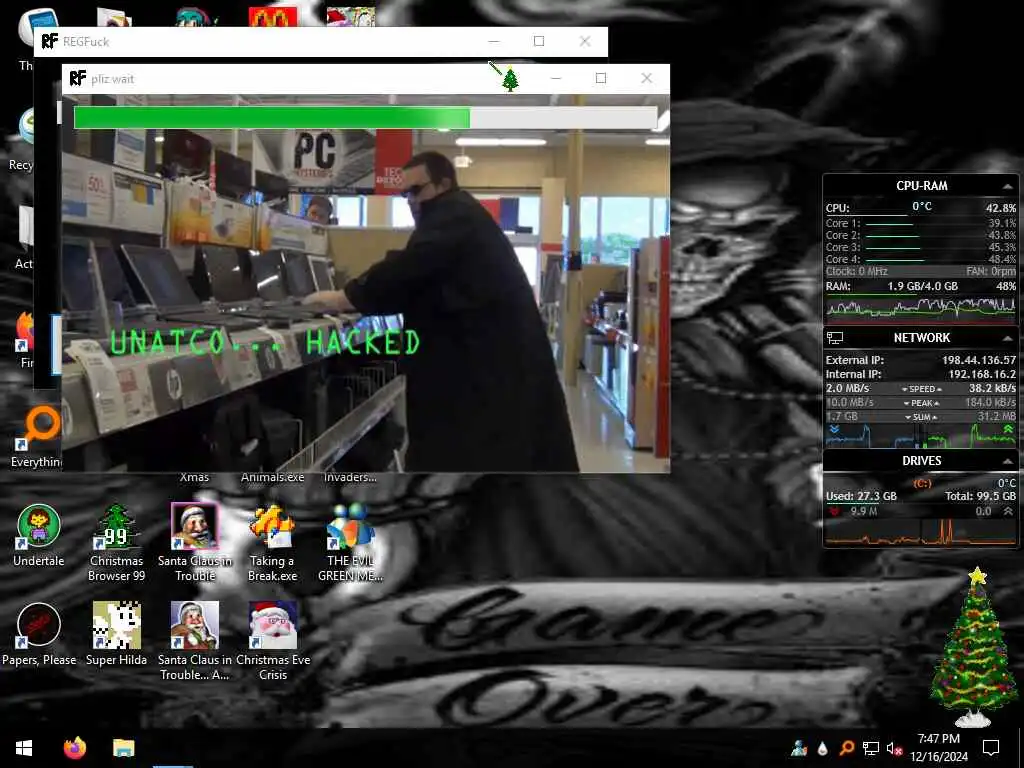This screenshot has height=768, width=1024.
Task: Click the RF logo in pliz wait window
Action: point(78,78)
